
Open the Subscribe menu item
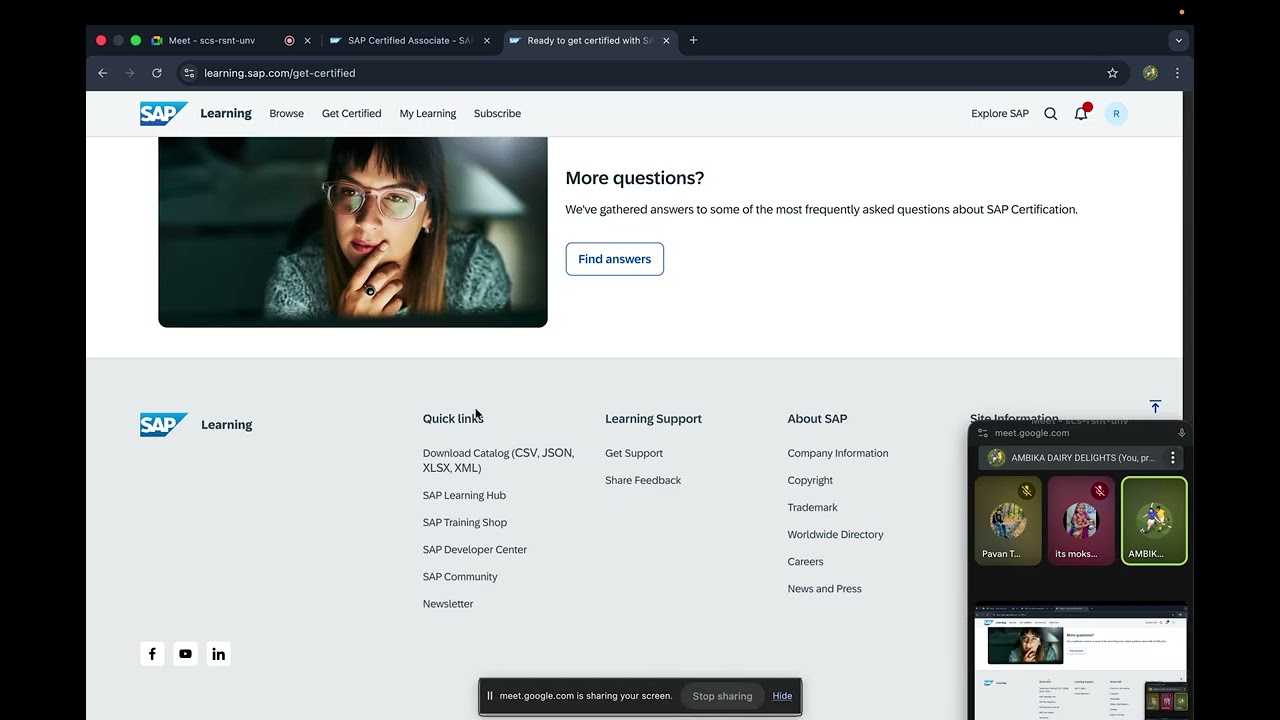tap(497, 114)
